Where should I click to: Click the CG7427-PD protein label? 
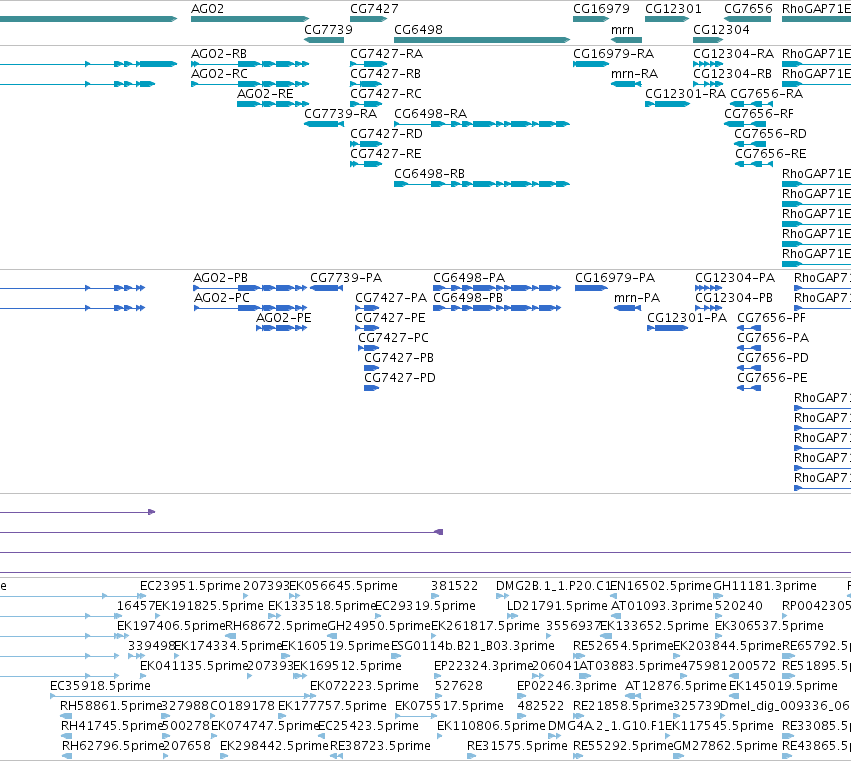tap(399, 378)
